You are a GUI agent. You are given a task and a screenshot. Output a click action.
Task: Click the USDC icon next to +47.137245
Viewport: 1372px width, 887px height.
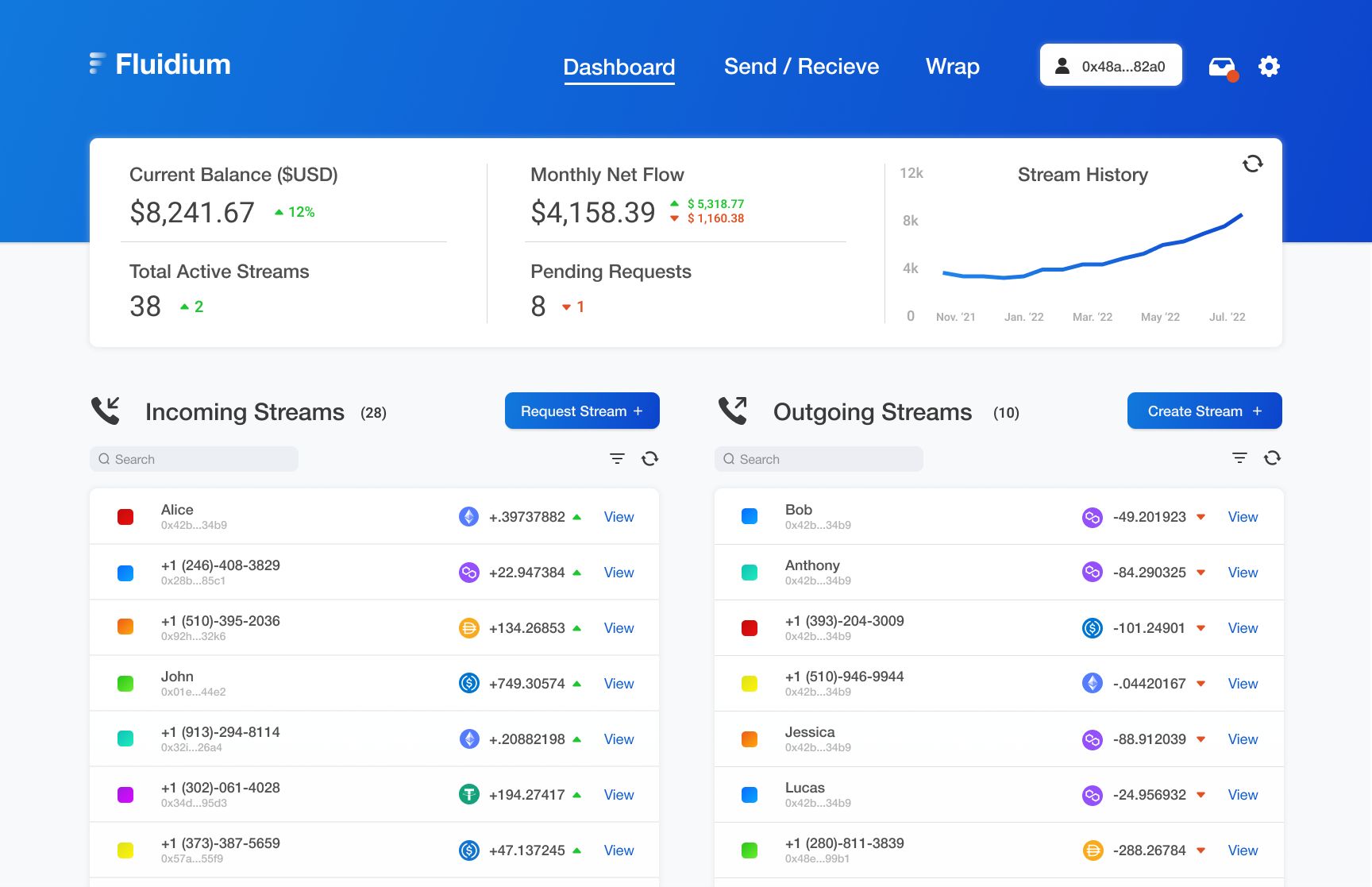469,850
